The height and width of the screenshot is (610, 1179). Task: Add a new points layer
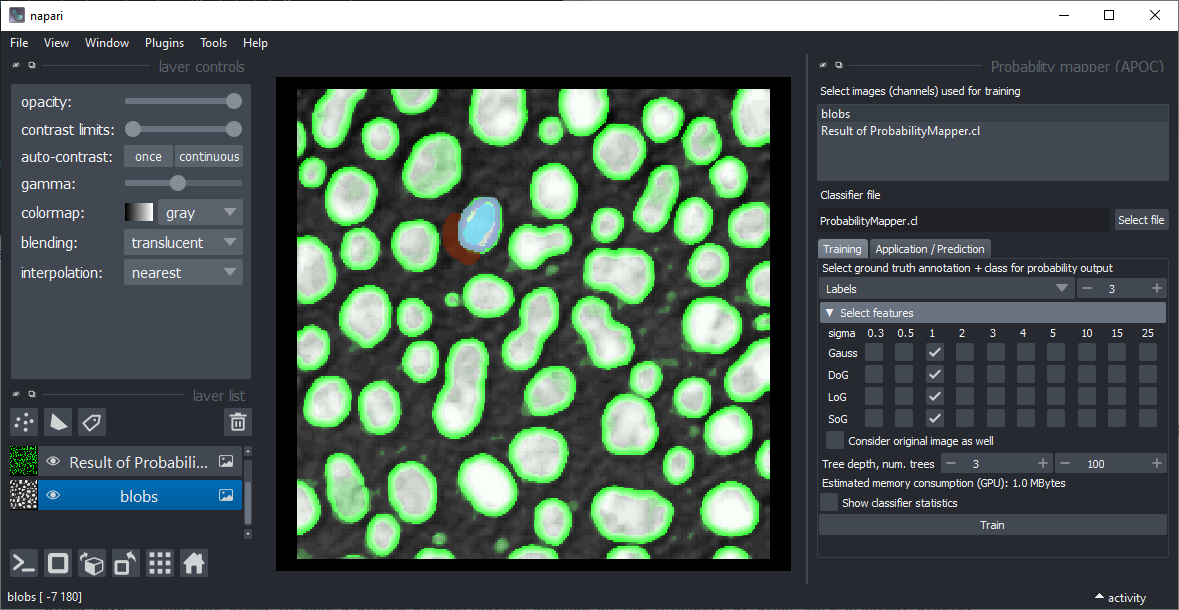(23, 422)
